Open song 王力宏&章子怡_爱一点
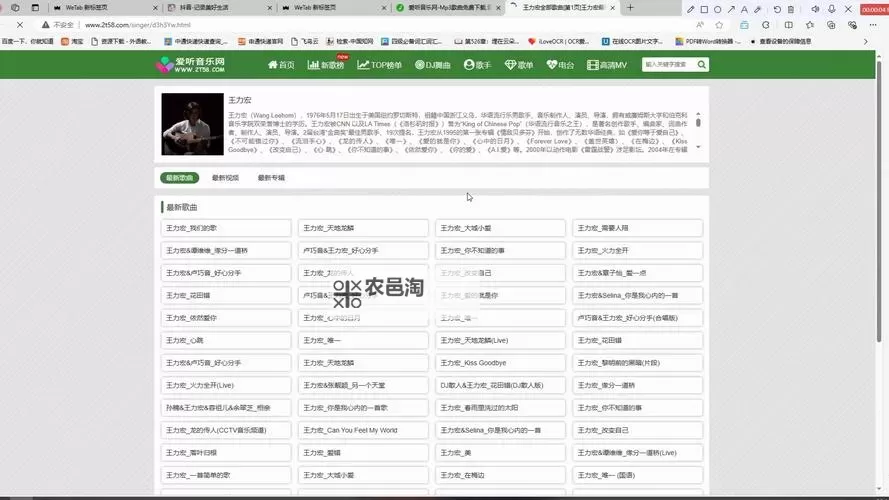Image resolution: width=889 pixels, height=500 pixels. click(637, 273)
